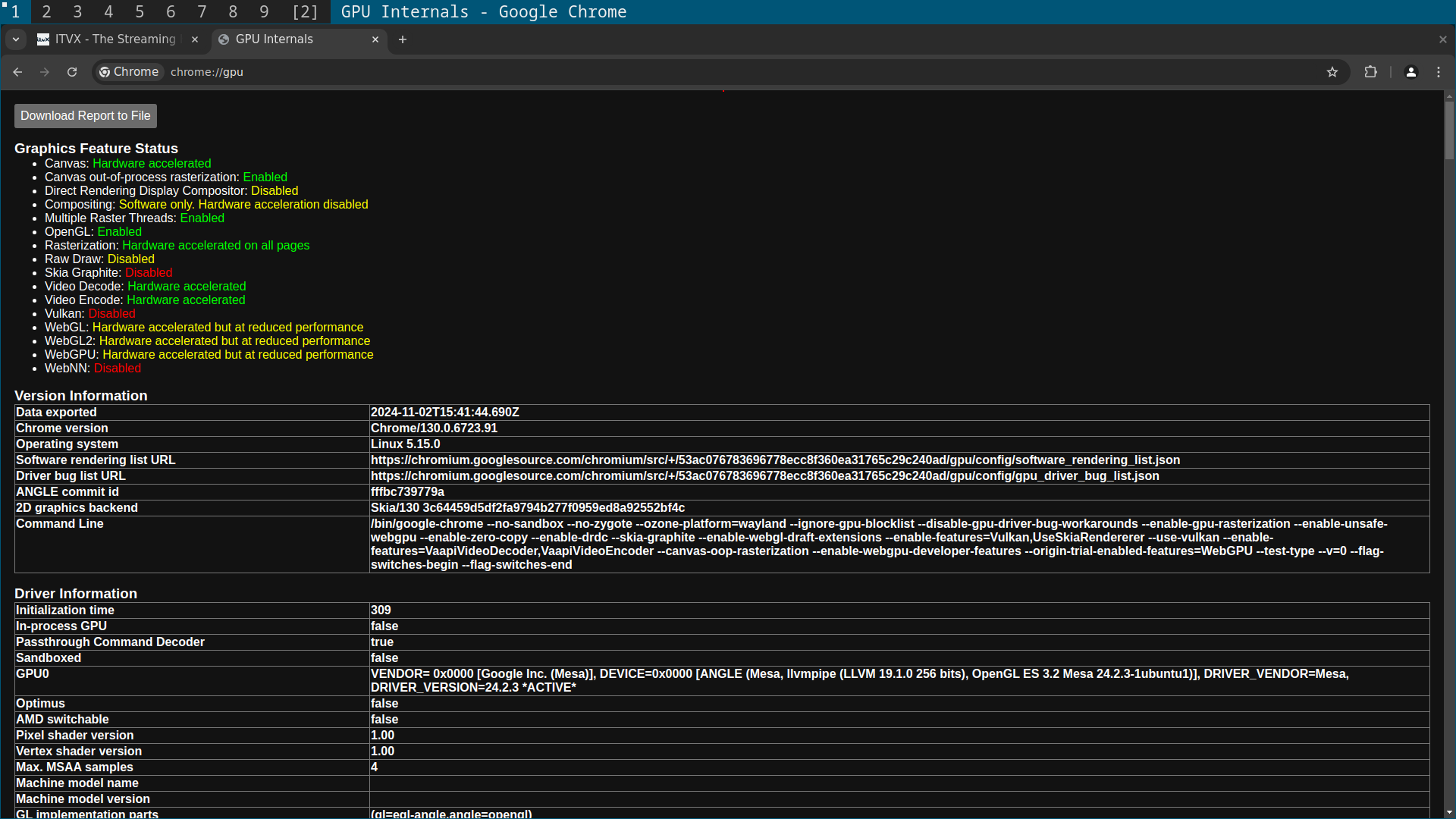Close the ITVX tab
The width and height of the screenshot is (1456, 819).
pyautogui.click(x=195, y=39)
